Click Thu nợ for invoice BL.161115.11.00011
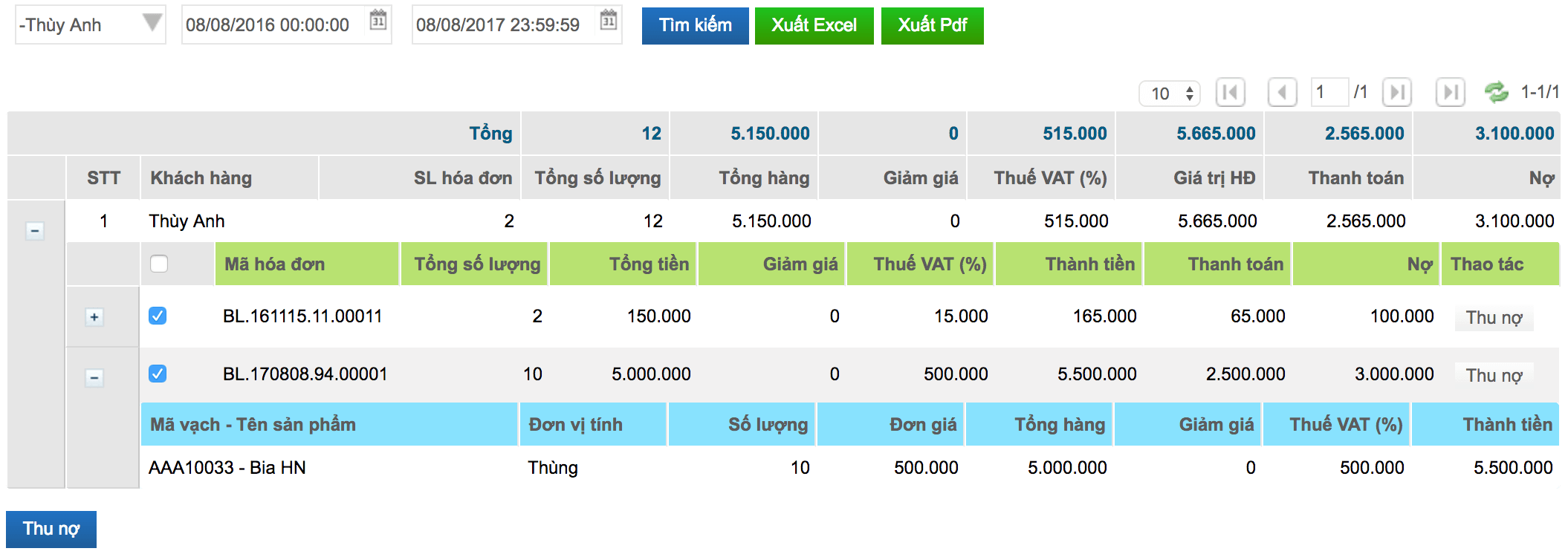Image resolution: width=1568 pixels, height=557 pixels. point(1494,318)
